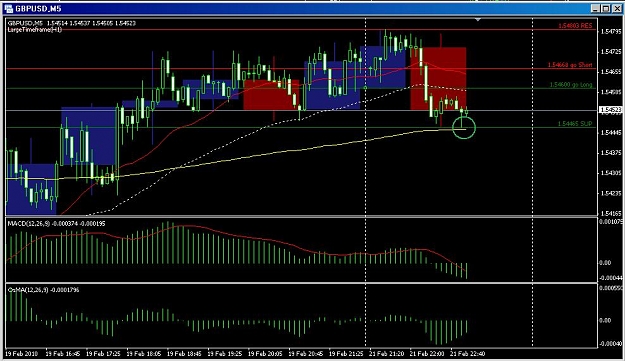Click the 19 Feb 2010 date label
This screenshot has height=361, width=625.
[21, 353]
